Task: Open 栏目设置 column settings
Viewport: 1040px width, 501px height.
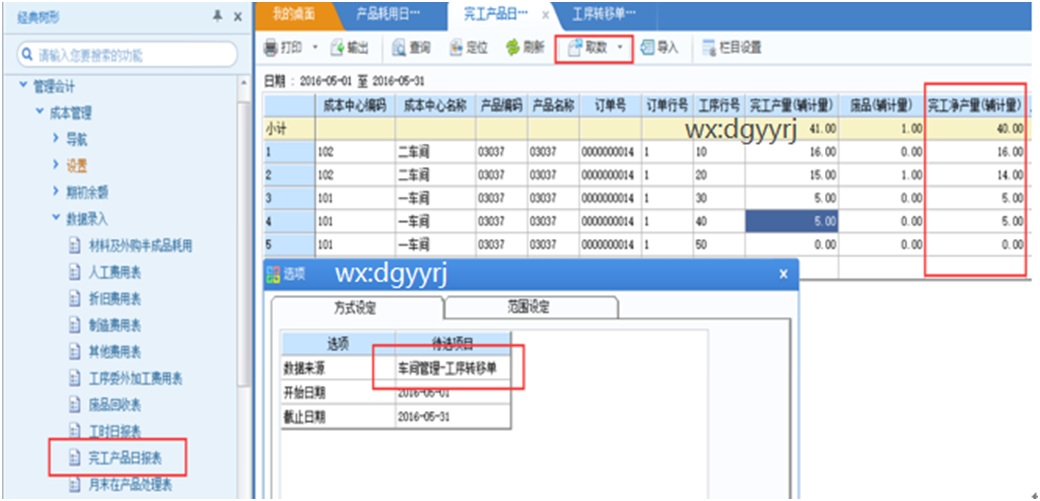Action: tap(732, 48)
